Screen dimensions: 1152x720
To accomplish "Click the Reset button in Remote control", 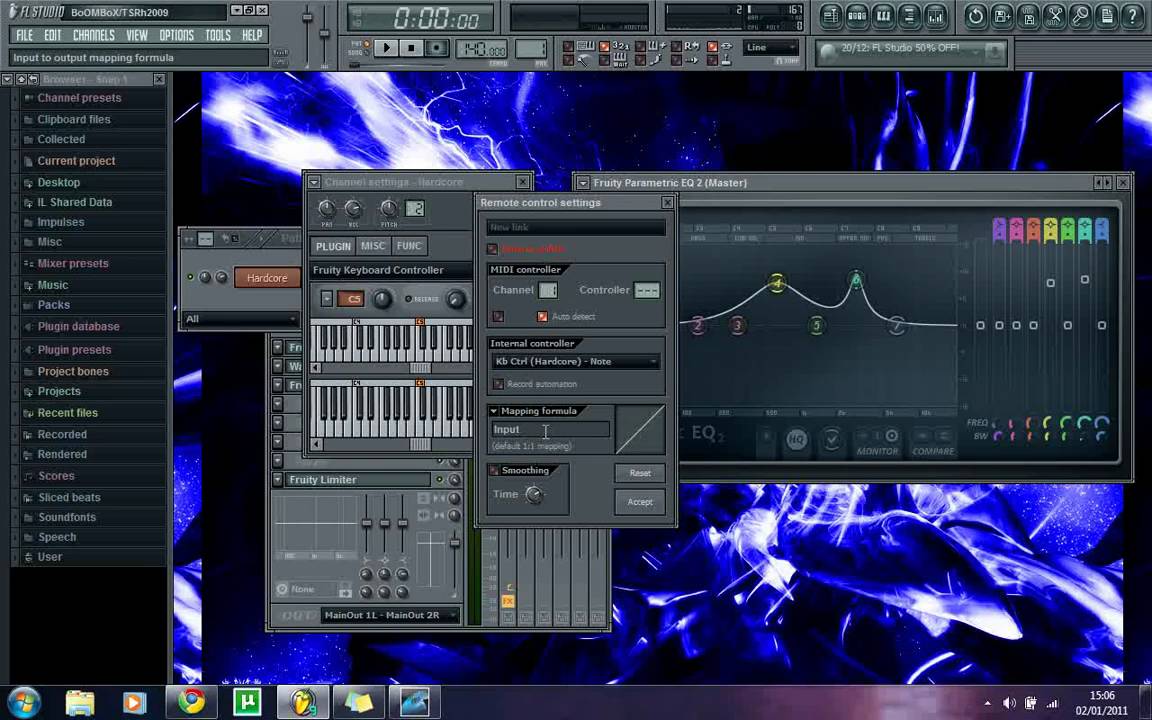I will (x=640, y=473).
